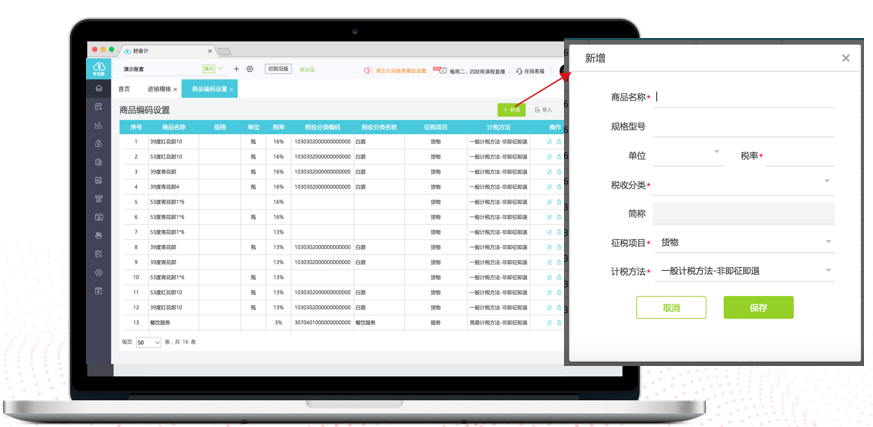Click the 取消 button in the dialog
Image resolution: width=873 pixels, height=427 pixels.
coord(670,307)
